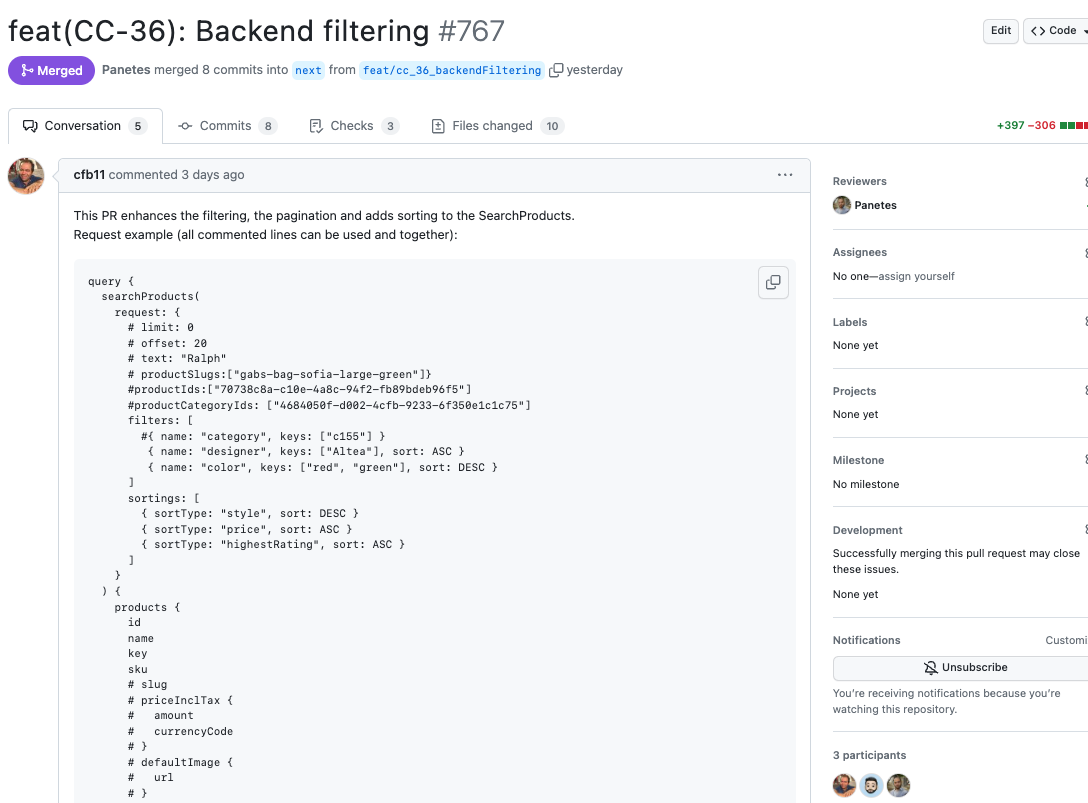Screen dimensions: 1088x803
Task: Switch to the Conversation tab
Action: point(83,126)
